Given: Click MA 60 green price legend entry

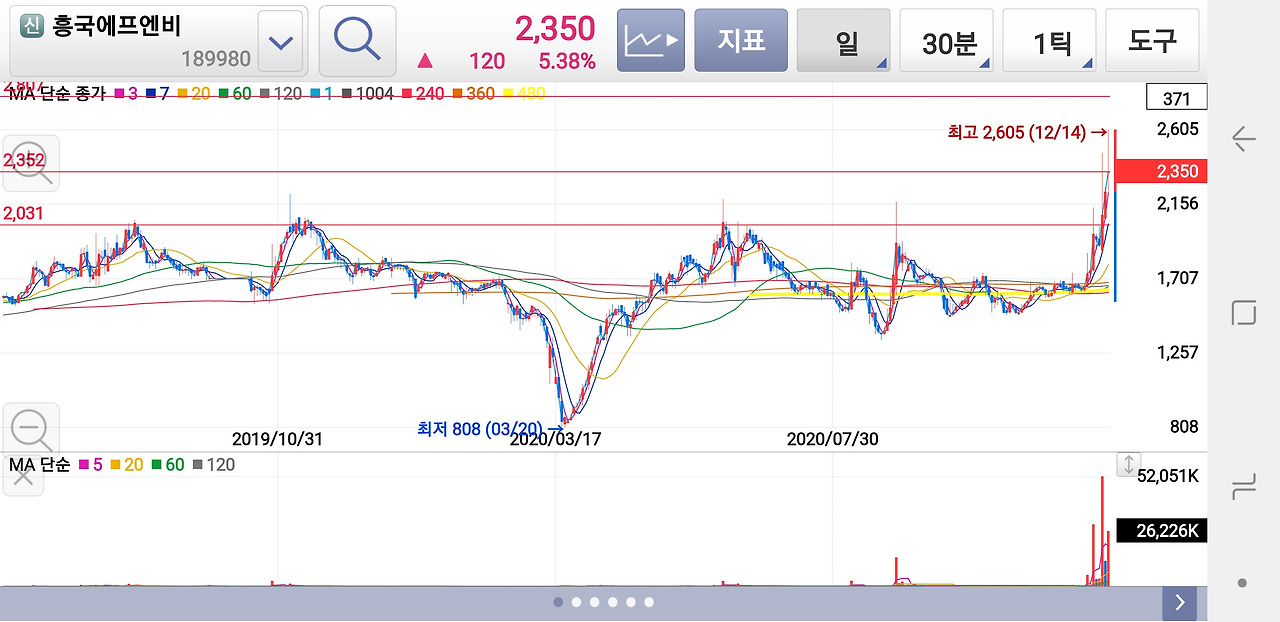Looking at the screenshot, I should pos(235,94).
